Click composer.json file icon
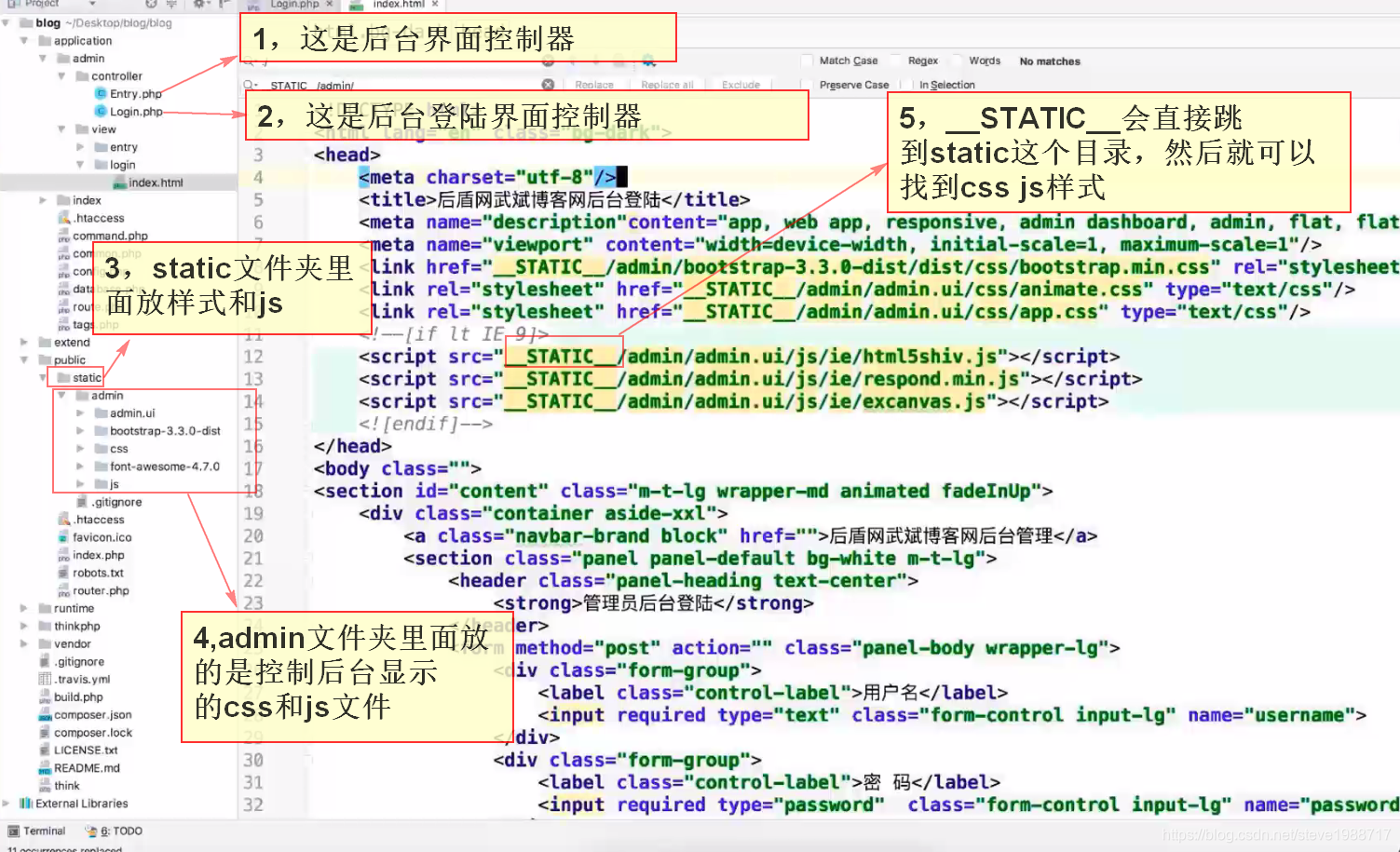1400x852 pixels. (45, 714)
